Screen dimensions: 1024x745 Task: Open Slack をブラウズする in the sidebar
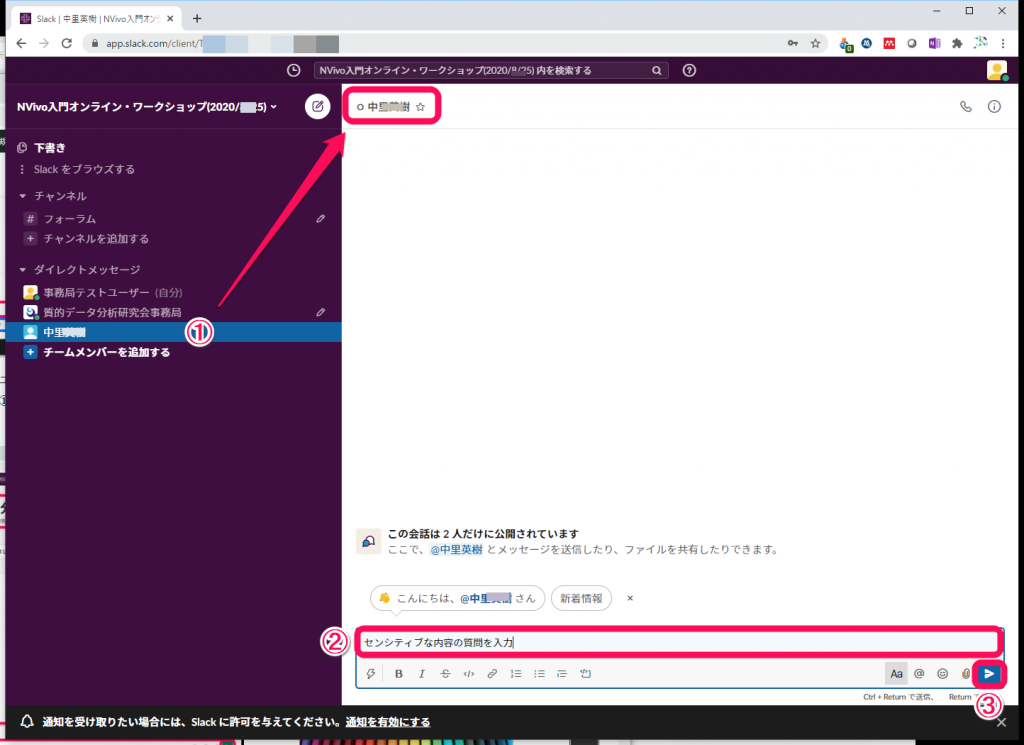click(x=84, y=169)
